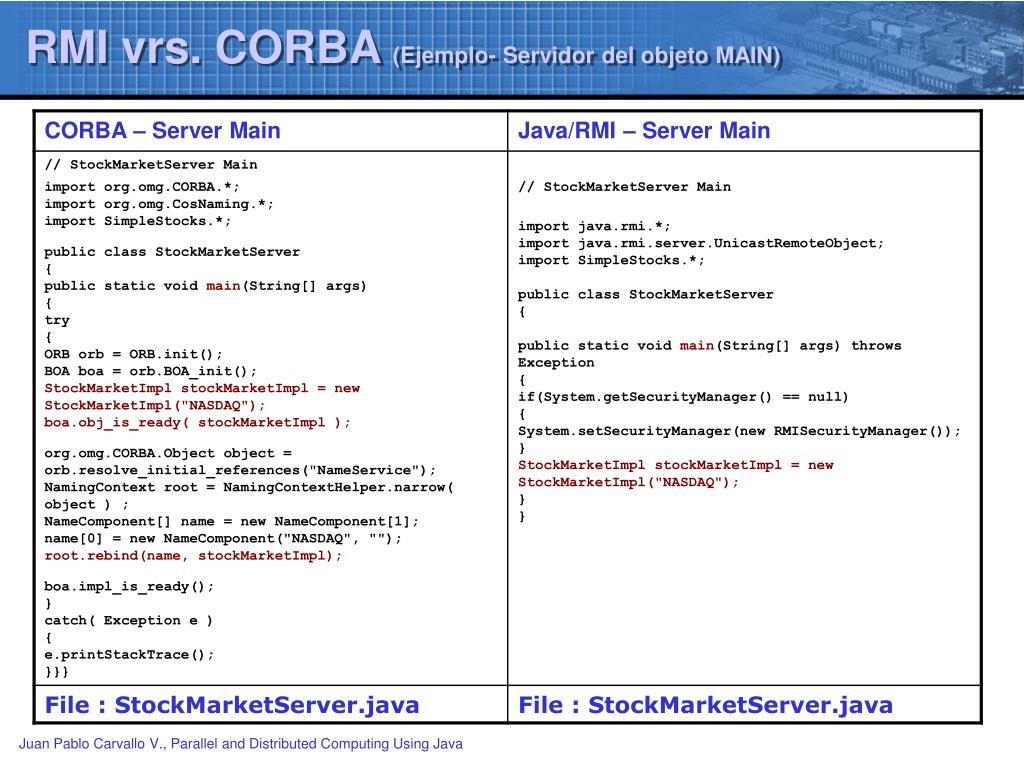Viewport: 1024px width, 768px height.
Task: Click Java/RMI red line "StockMarketImpl stockMarketImpl = new"
Action: click(x=676, y=465)
